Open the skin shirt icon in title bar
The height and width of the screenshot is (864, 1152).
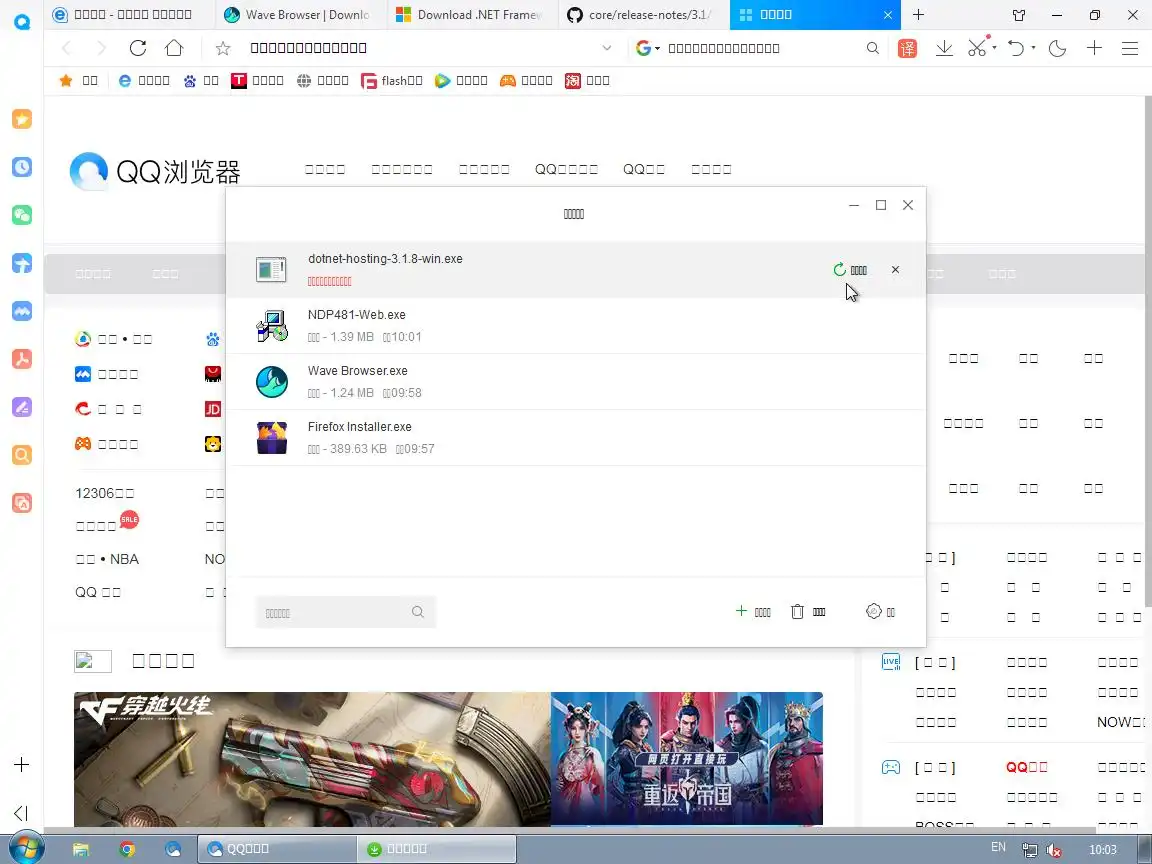coord(1019,15)
